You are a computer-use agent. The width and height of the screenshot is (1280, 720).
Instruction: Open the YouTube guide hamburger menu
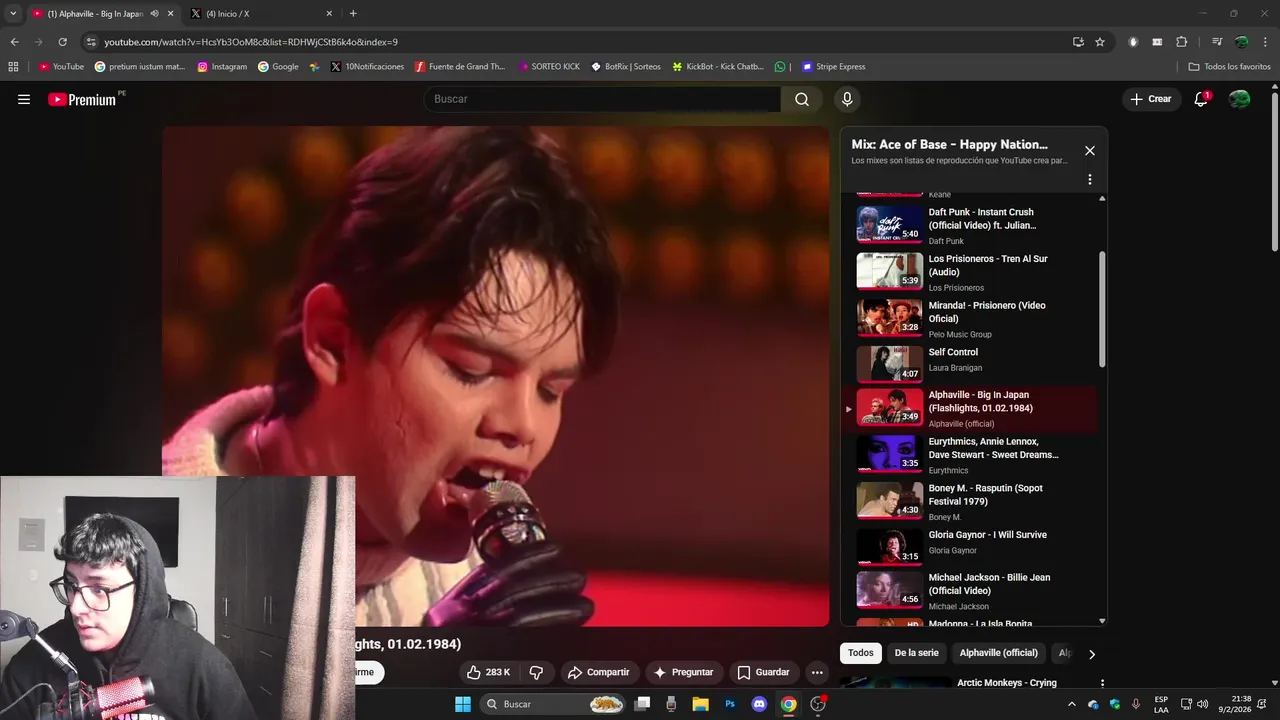pyautogui.click(x=24, y=99)
